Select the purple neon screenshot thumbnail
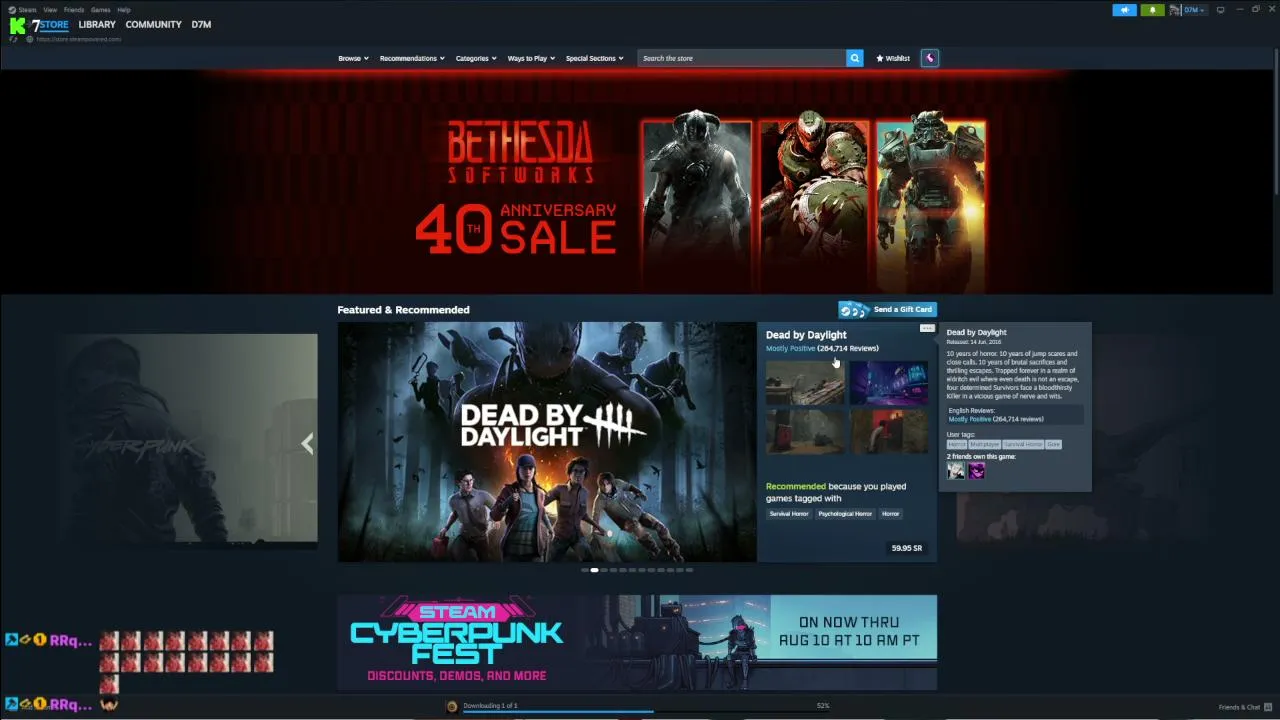 (x=889, y=383)
